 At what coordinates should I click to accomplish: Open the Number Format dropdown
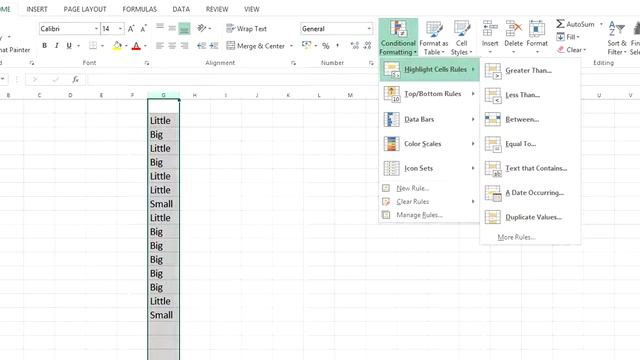(x=369, y=29)
